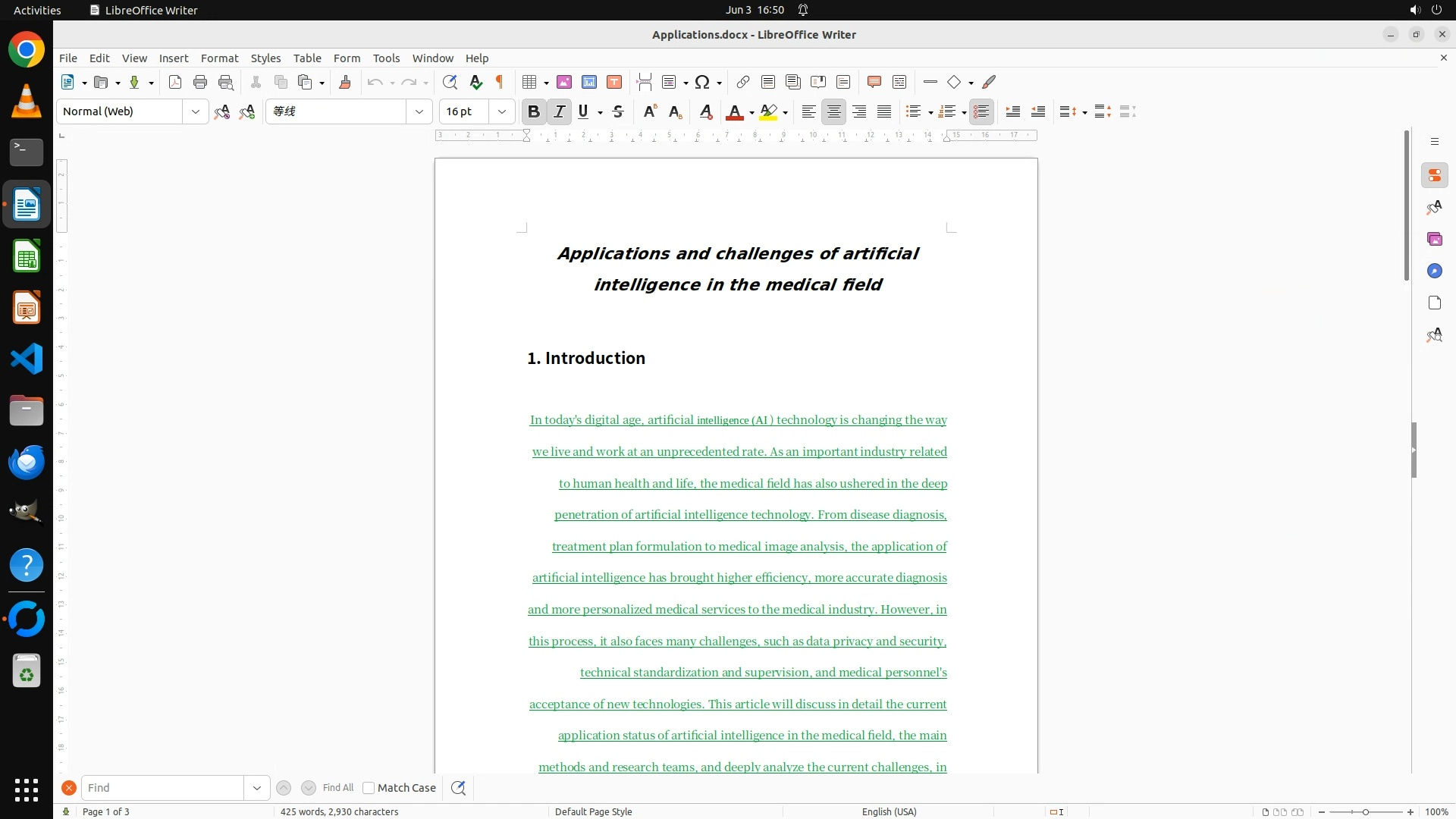Click the zoom slider in status bar
1456x819 pixels.
(1365, 811)
